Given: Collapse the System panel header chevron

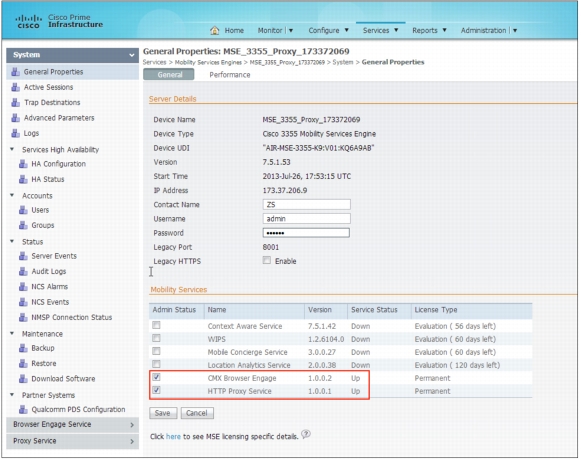Looking at the screenshot, I should click(x=132, y=55).
